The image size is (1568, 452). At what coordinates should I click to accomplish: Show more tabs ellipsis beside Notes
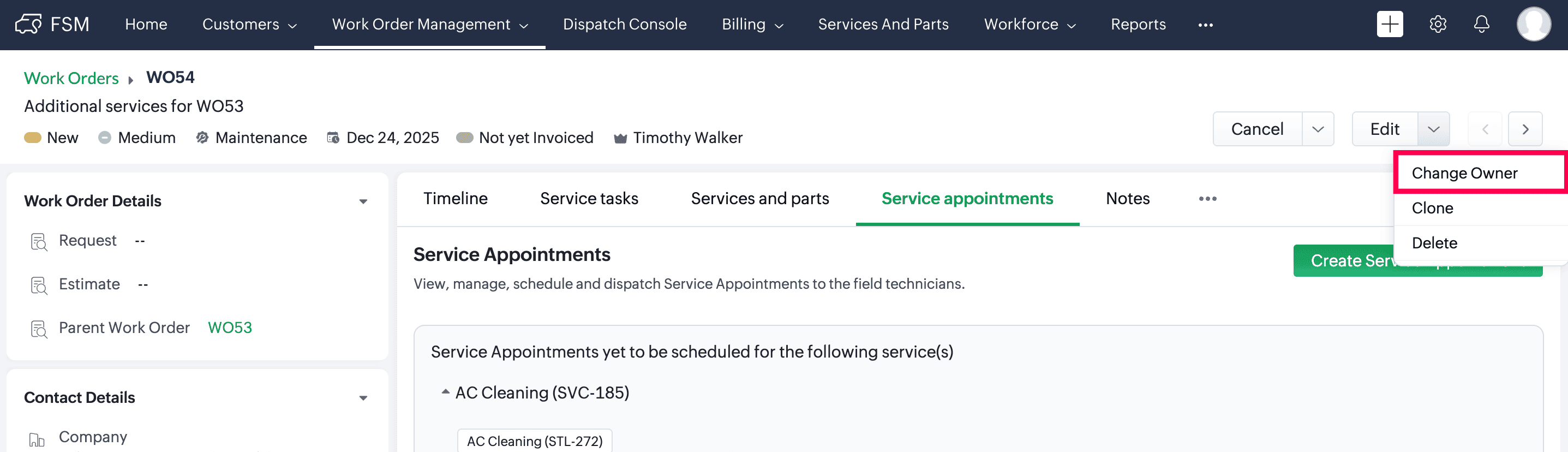click(1207, 199)
